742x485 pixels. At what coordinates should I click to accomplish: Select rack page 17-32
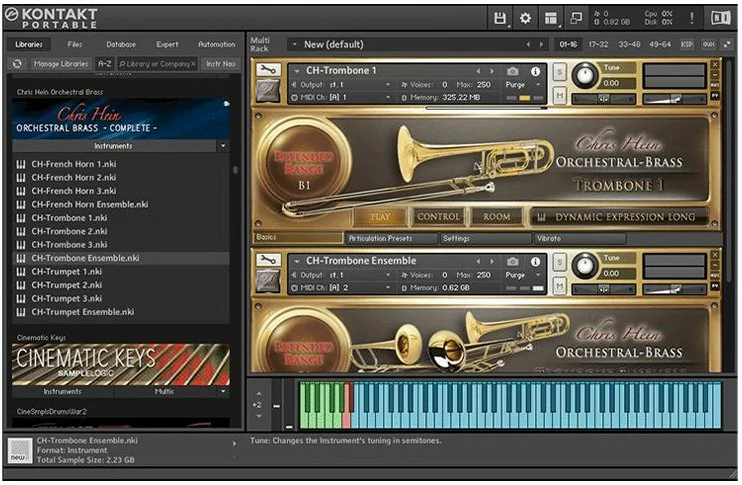tap(598, 44)
